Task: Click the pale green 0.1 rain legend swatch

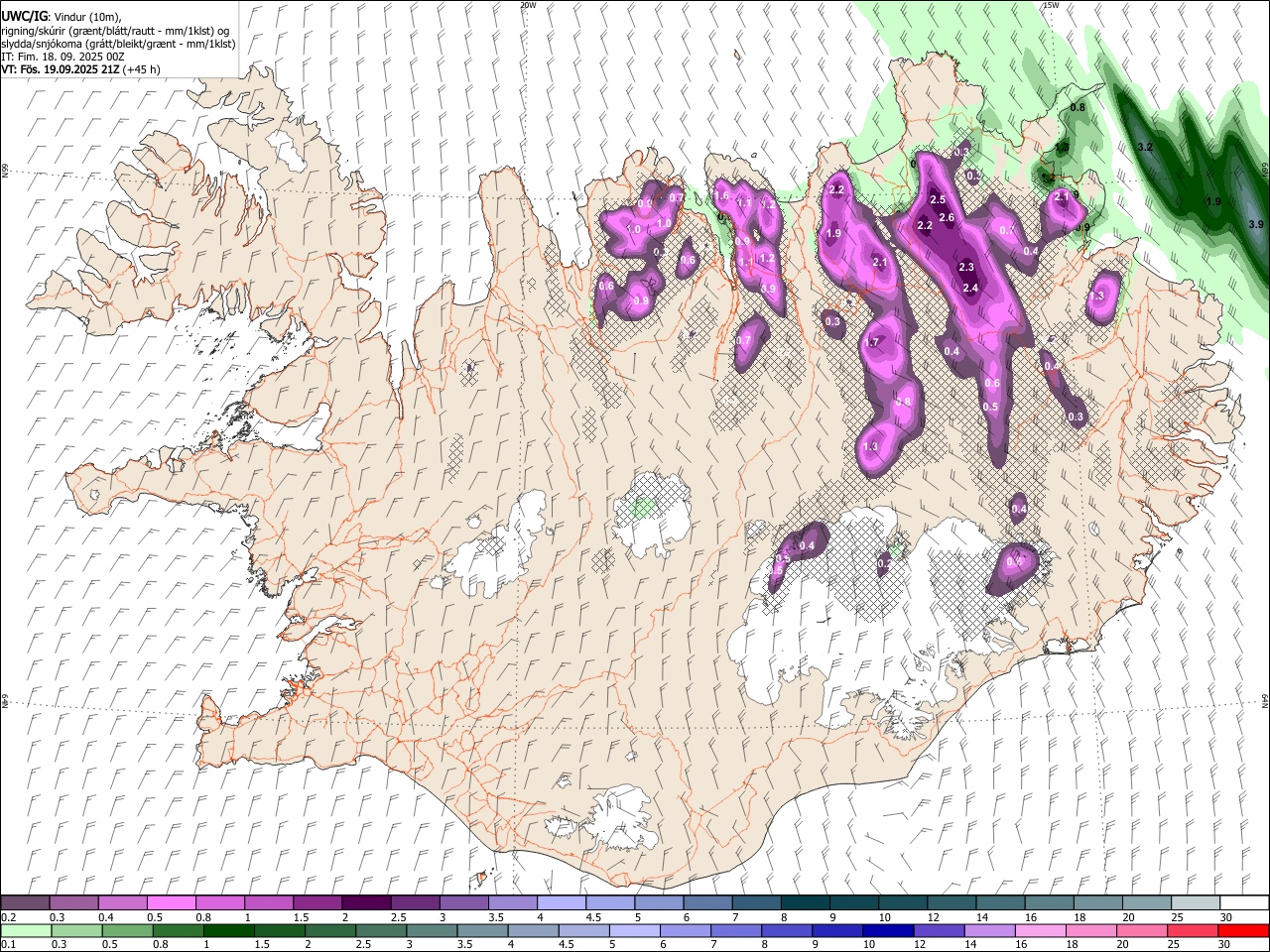Action: 26,931
